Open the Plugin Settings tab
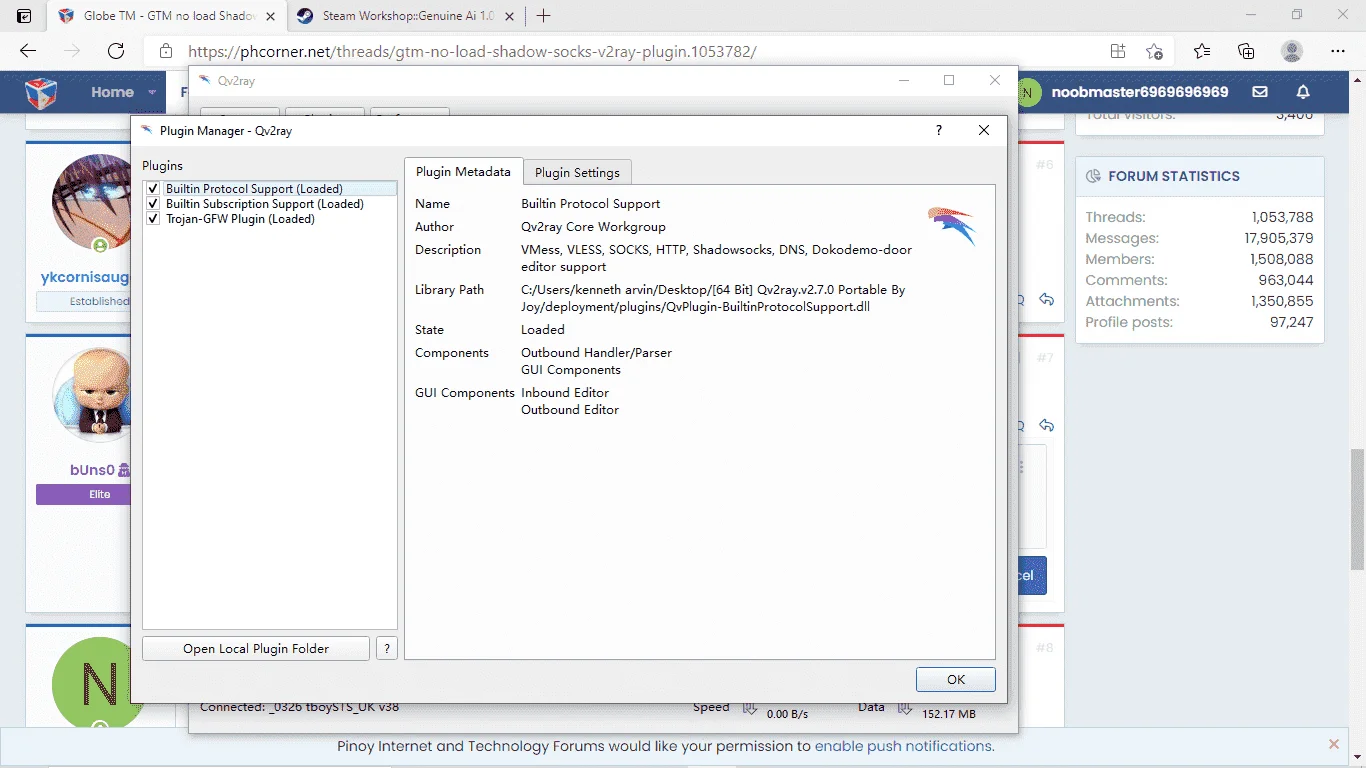This screenshot has width=1366, height=768. pyautogui.click(x=577, y=172)
